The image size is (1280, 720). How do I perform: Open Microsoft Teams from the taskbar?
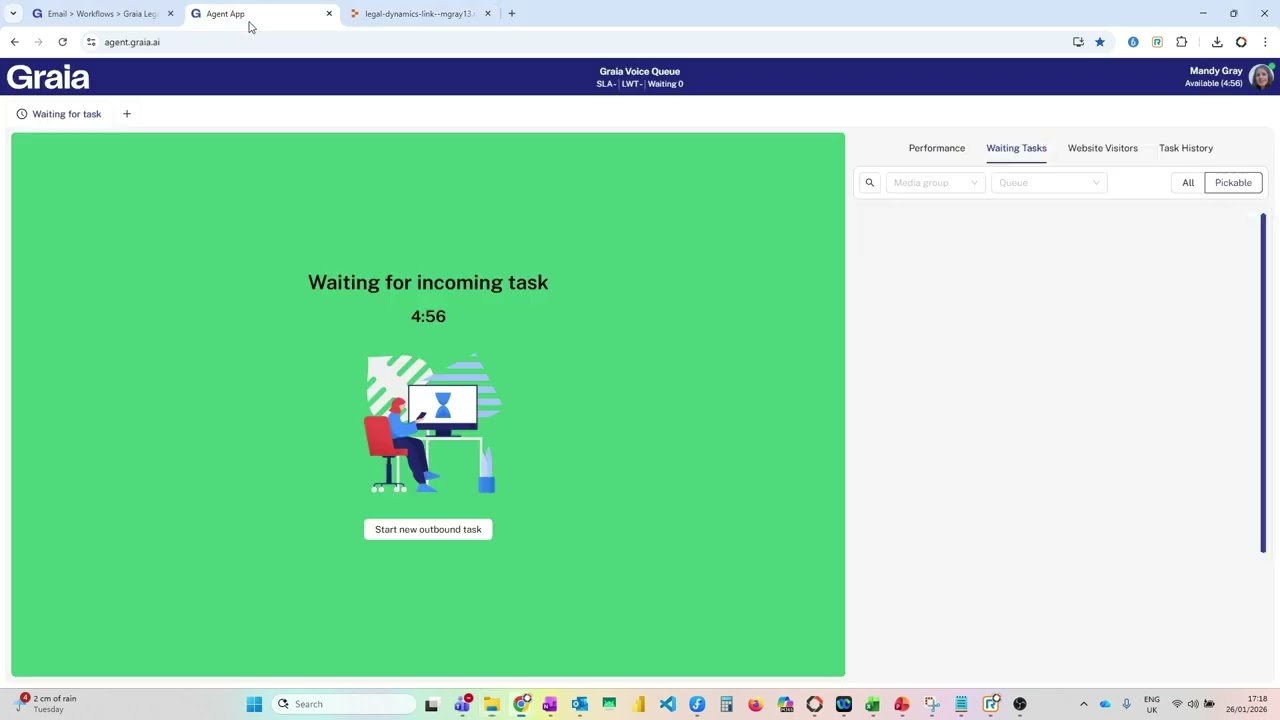(462, 704)
